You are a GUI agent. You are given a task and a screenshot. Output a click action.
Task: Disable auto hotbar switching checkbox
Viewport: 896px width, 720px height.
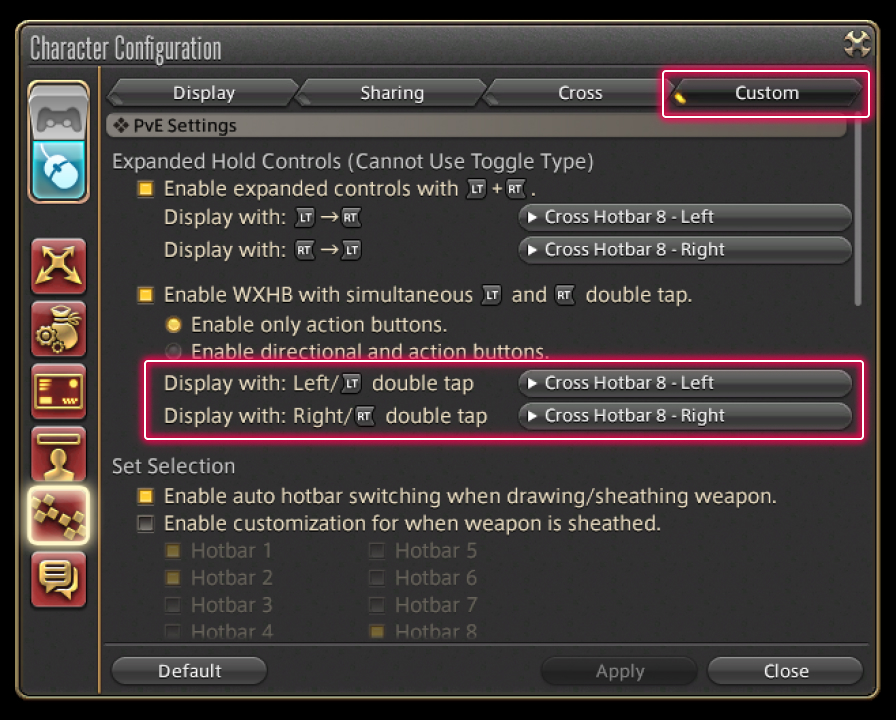(146, 497)
